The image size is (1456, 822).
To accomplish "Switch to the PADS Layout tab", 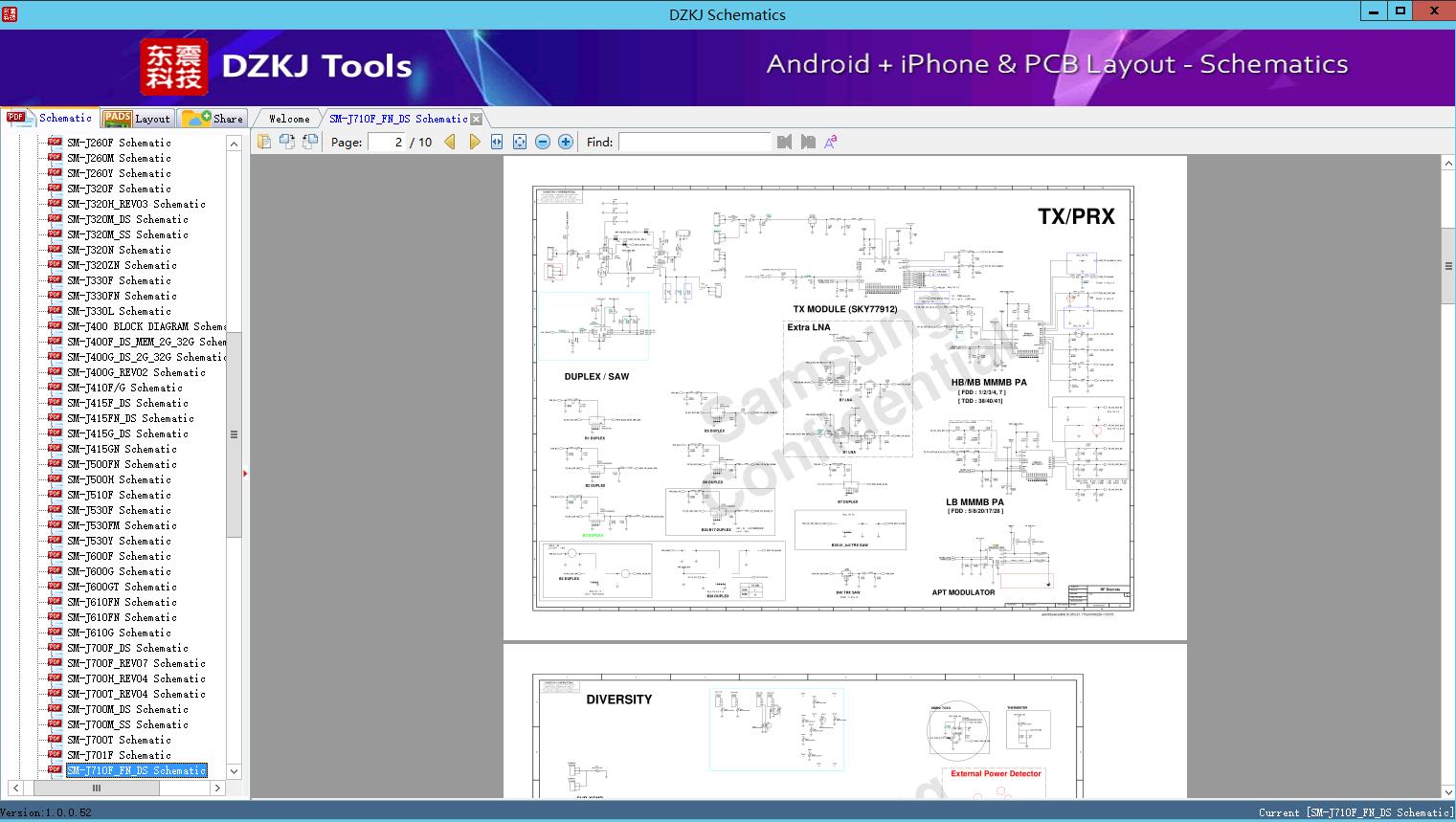I will pos(137,119).
